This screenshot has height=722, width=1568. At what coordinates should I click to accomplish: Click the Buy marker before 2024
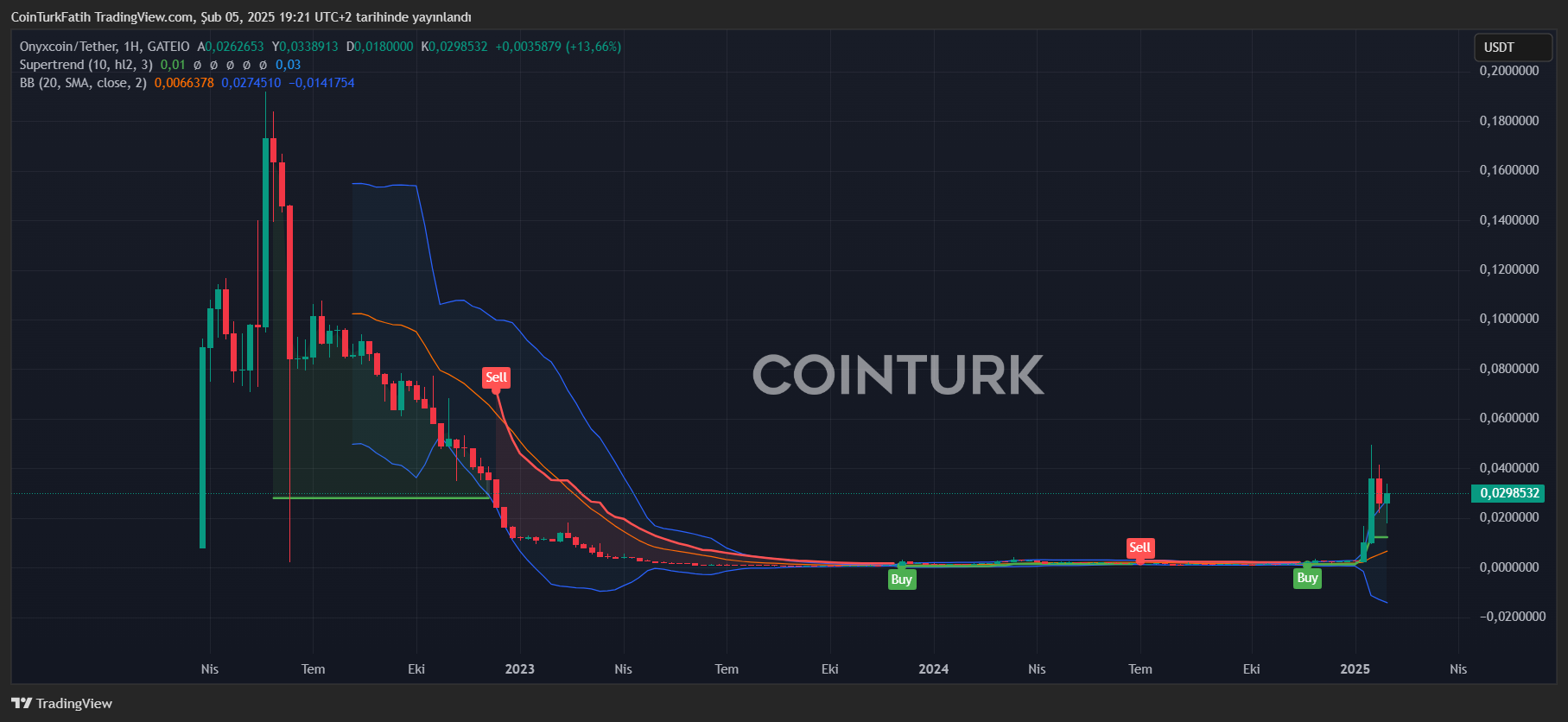point(901,579)
